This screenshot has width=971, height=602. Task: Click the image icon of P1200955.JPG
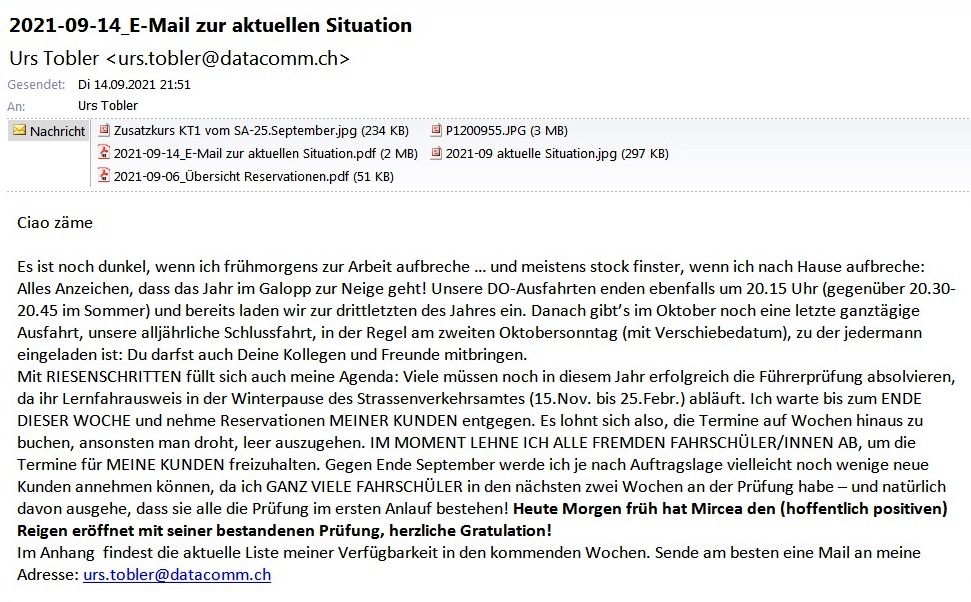pyautogui.click(x=436, y=130)
